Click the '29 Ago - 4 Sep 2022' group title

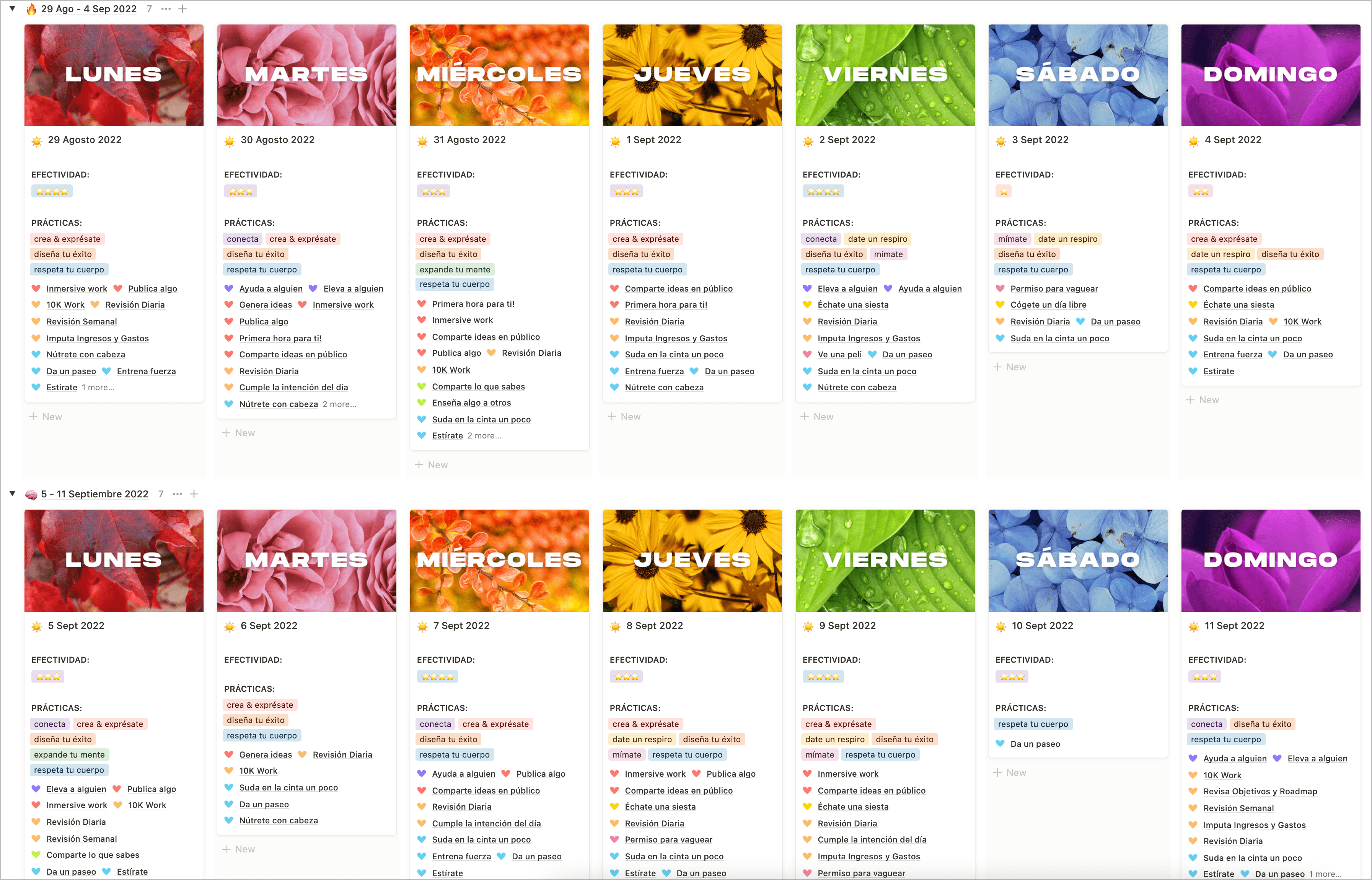click(x=88, y=9)
